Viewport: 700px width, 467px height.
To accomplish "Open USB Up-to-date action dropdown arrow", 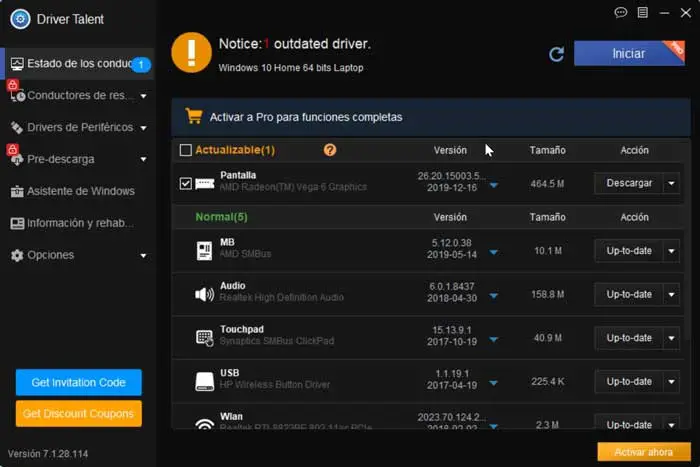I will [671, 382].
